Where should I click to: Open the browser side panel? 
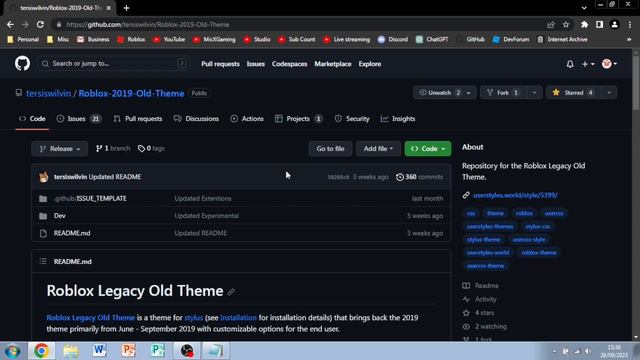pos(599,24)
